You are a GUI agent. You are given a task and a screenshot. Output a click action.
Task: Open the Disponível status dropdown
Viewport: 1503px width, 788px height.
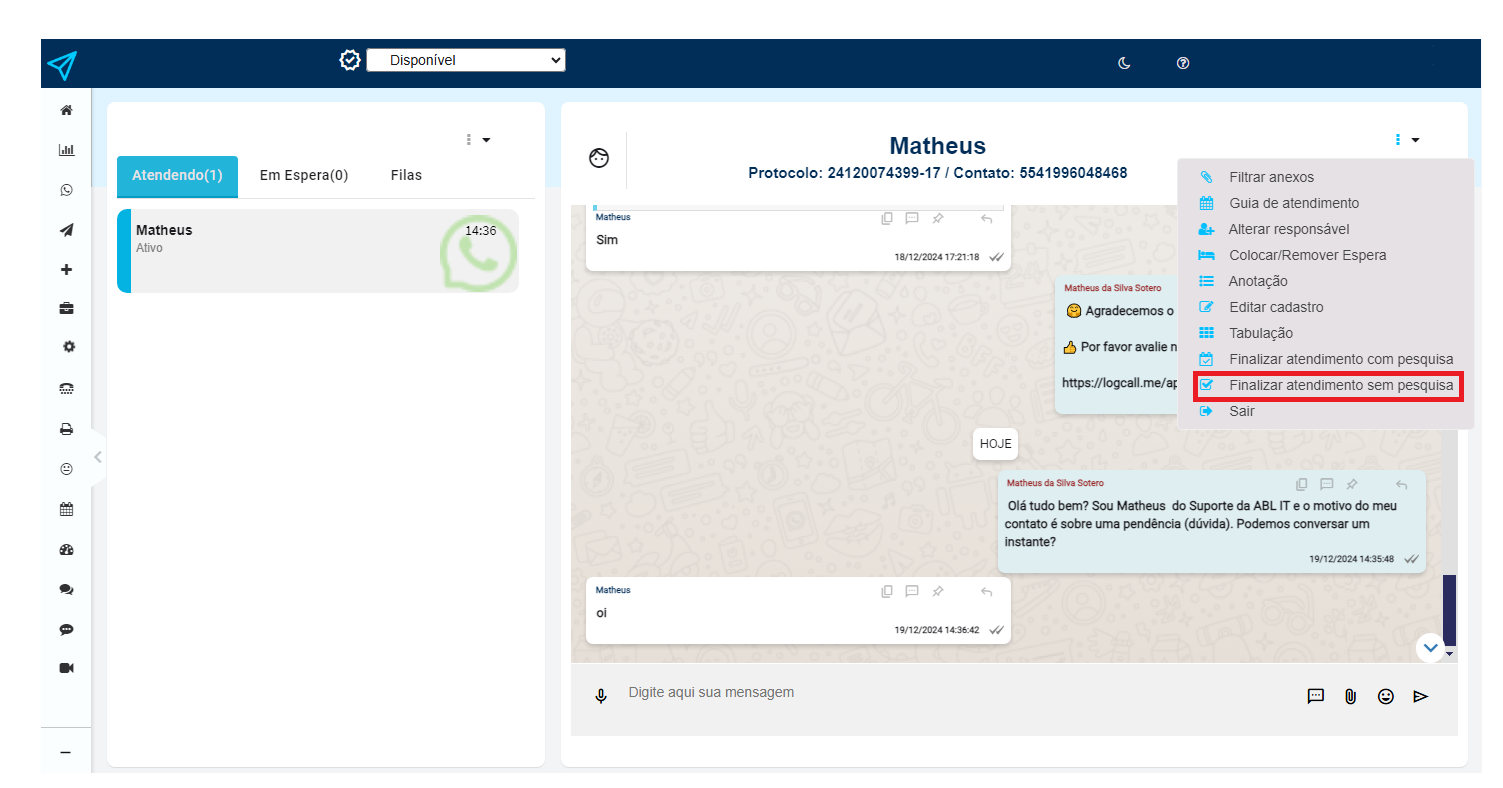pyautogui.click(x=466, y=60)
